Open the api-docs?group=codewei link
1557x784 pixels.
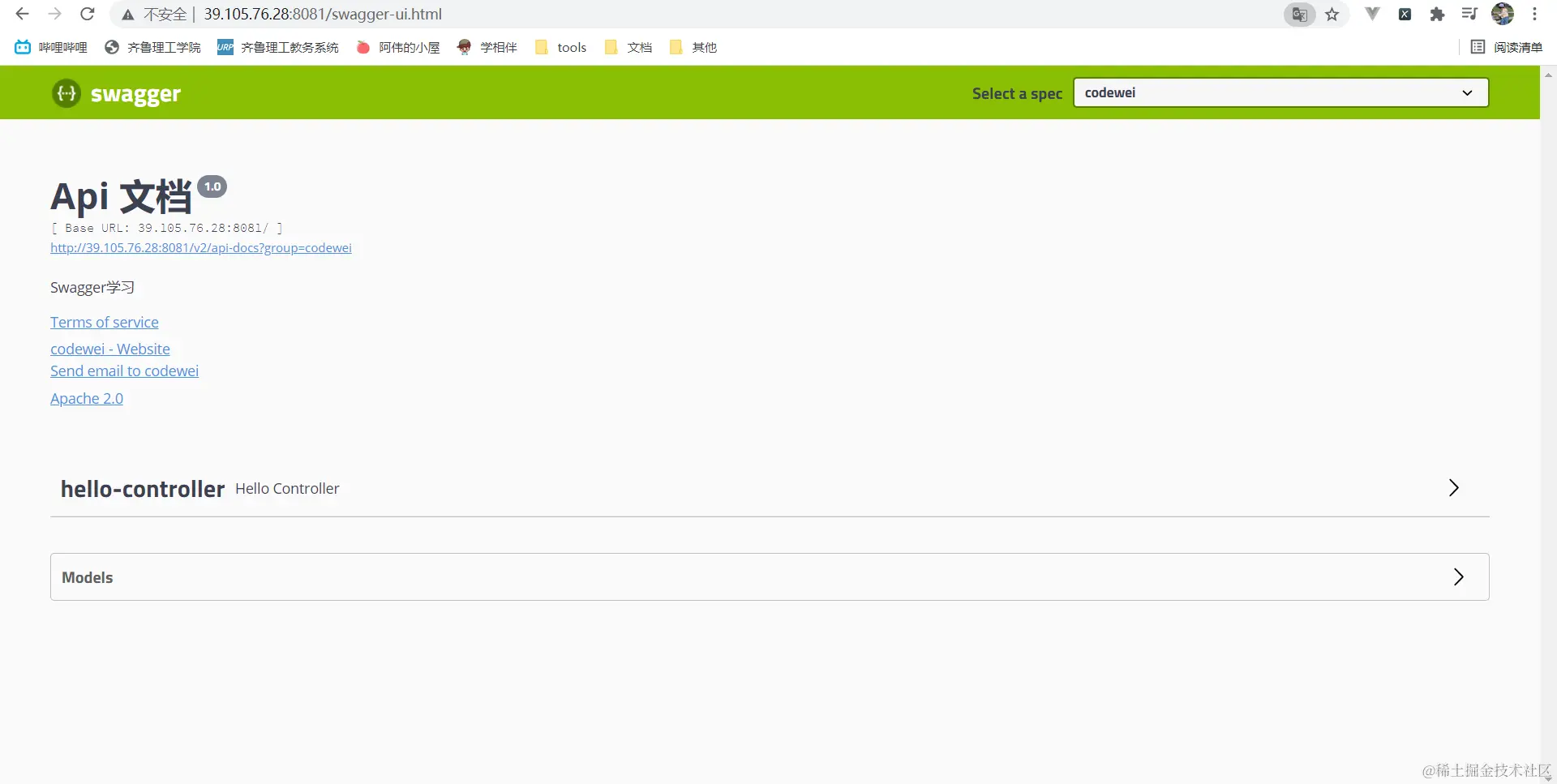click(x=201, y=248)
